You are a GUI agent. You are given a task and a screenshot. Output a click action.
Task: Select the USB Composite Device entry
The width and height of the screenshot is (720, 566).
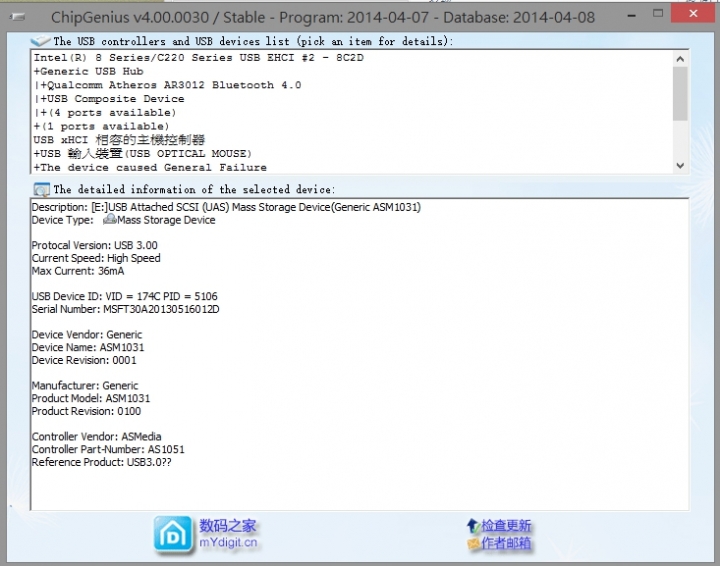(x=109, y=99)
